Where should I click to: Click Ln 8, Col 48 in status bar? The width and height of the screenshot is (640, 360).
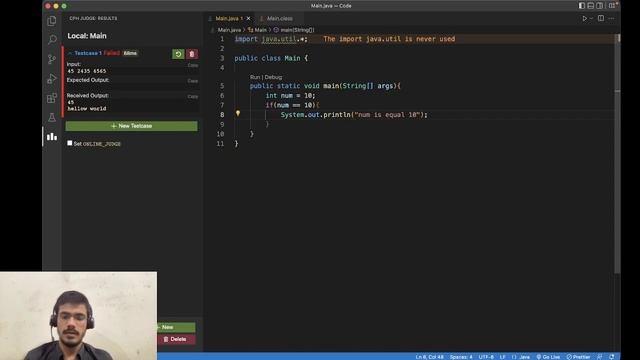(x=429, y=357)
